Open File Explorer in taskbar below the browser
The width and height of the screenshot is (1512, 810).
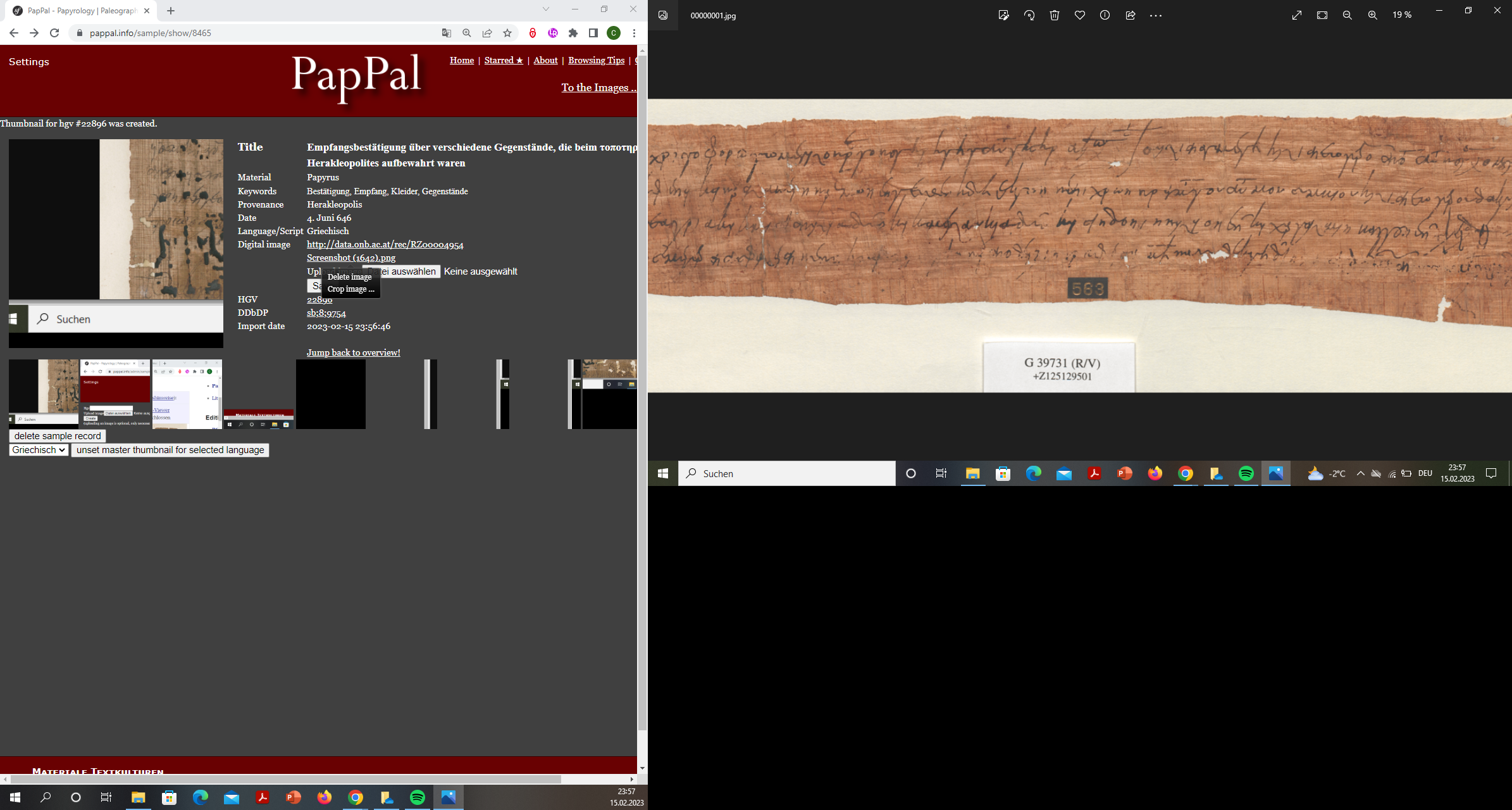pos(139,797)
